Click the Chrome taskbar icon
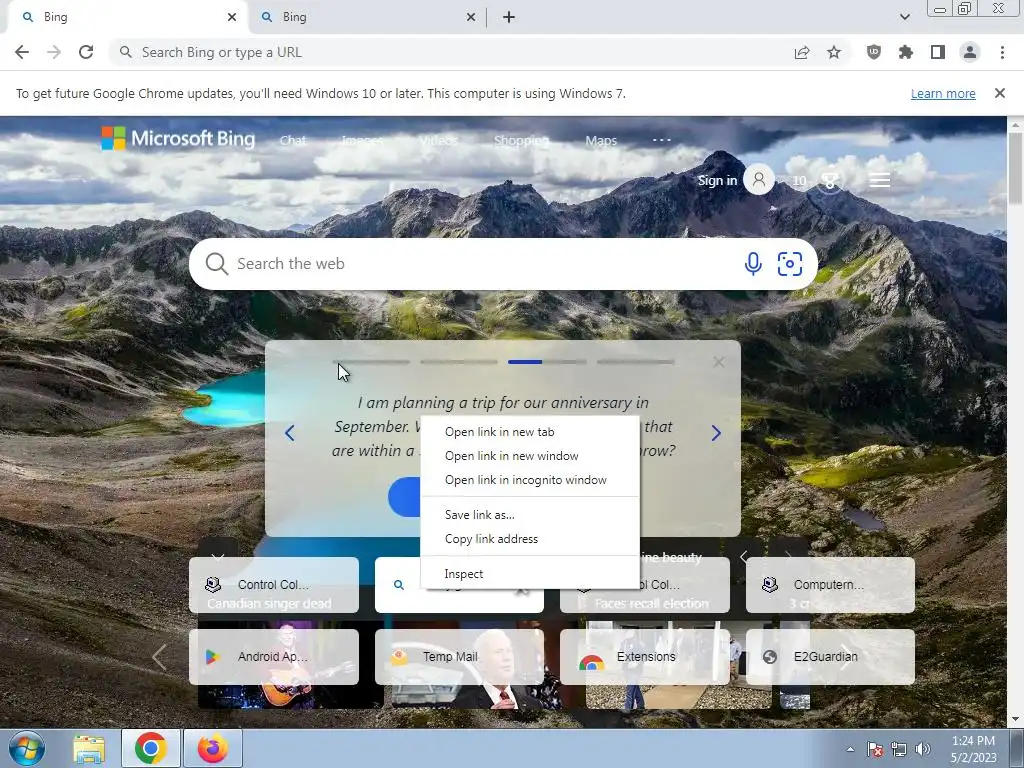The image size is (1024, 768). click(150, 748)
